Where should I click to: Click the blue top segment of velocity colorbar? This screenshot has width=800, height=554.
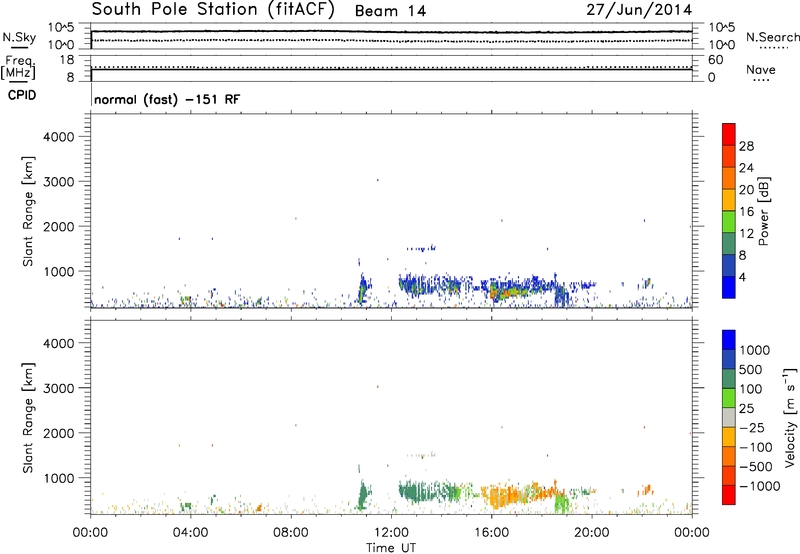(x=729, y=340)
